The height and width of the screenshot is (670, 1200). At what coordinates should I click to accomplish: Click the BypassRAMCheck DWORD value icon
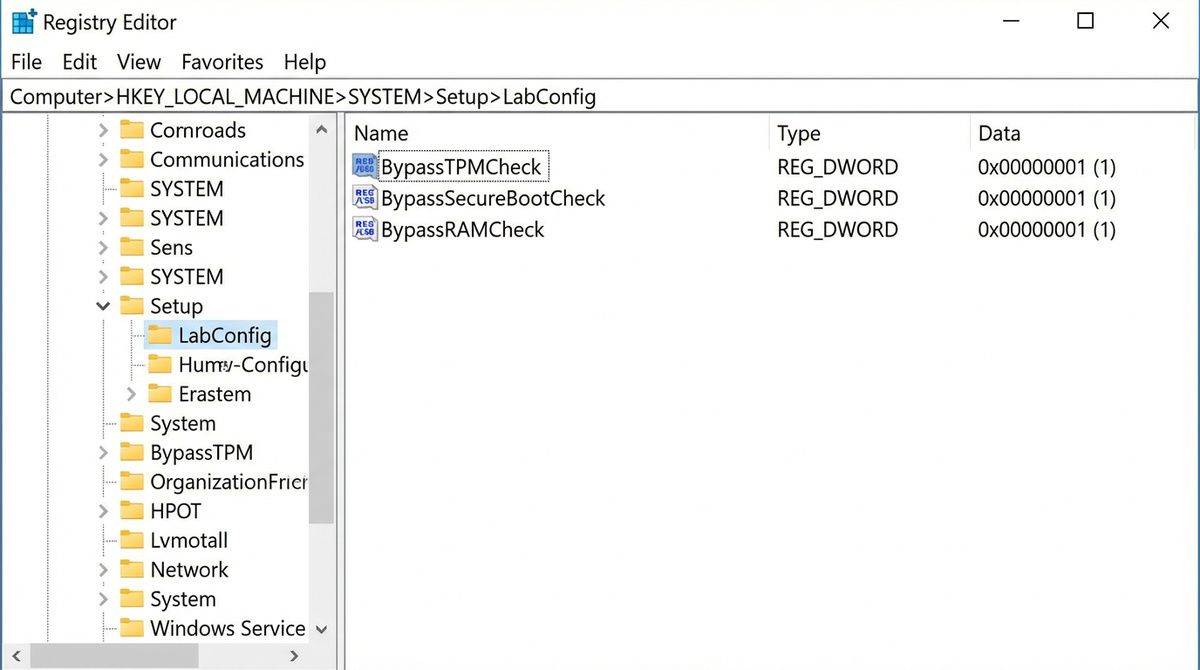coord(365,229)
